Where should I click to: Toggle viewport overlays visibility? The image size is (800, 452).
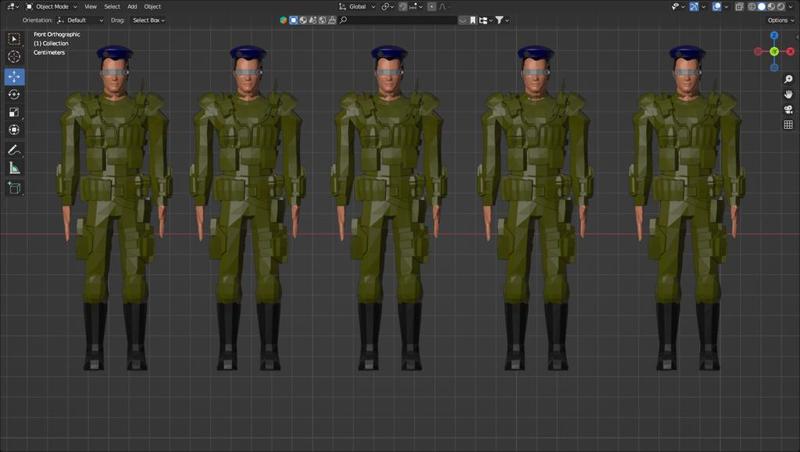[x=717, y=7]
